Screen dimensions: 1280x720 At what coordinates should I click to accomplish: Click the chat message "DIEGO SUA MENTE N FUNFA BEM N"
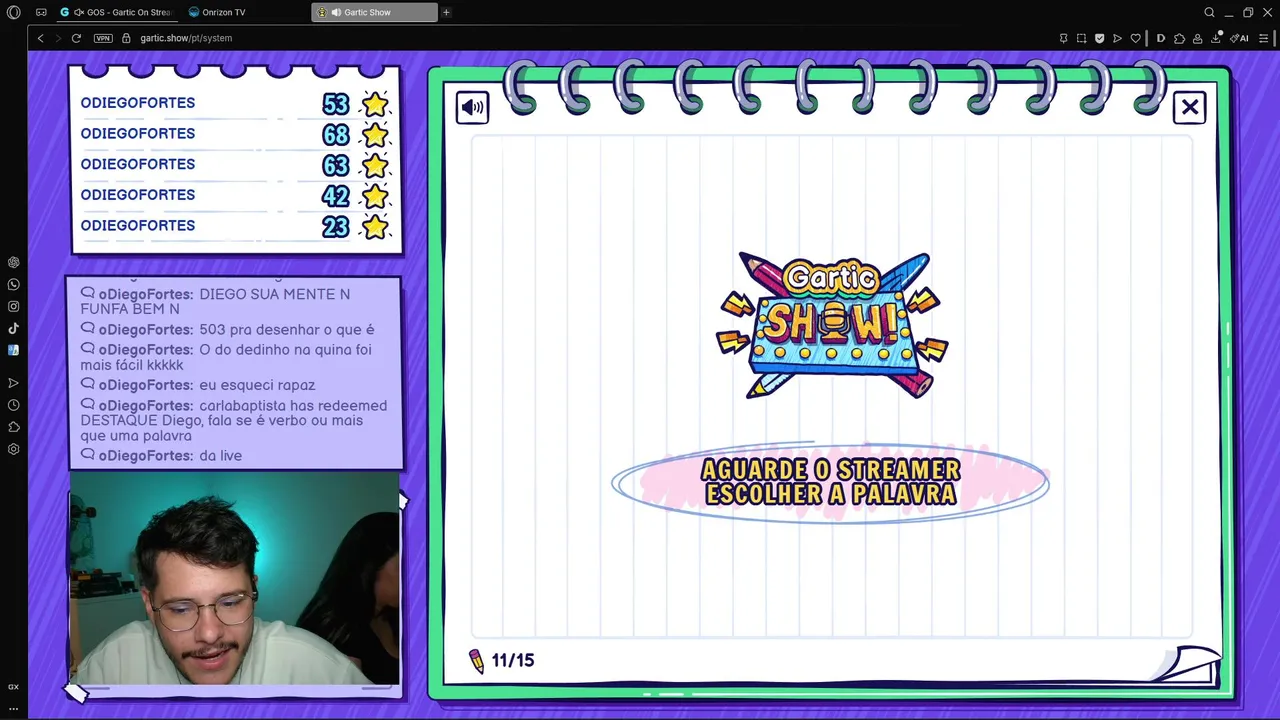[x=216, y=301]
